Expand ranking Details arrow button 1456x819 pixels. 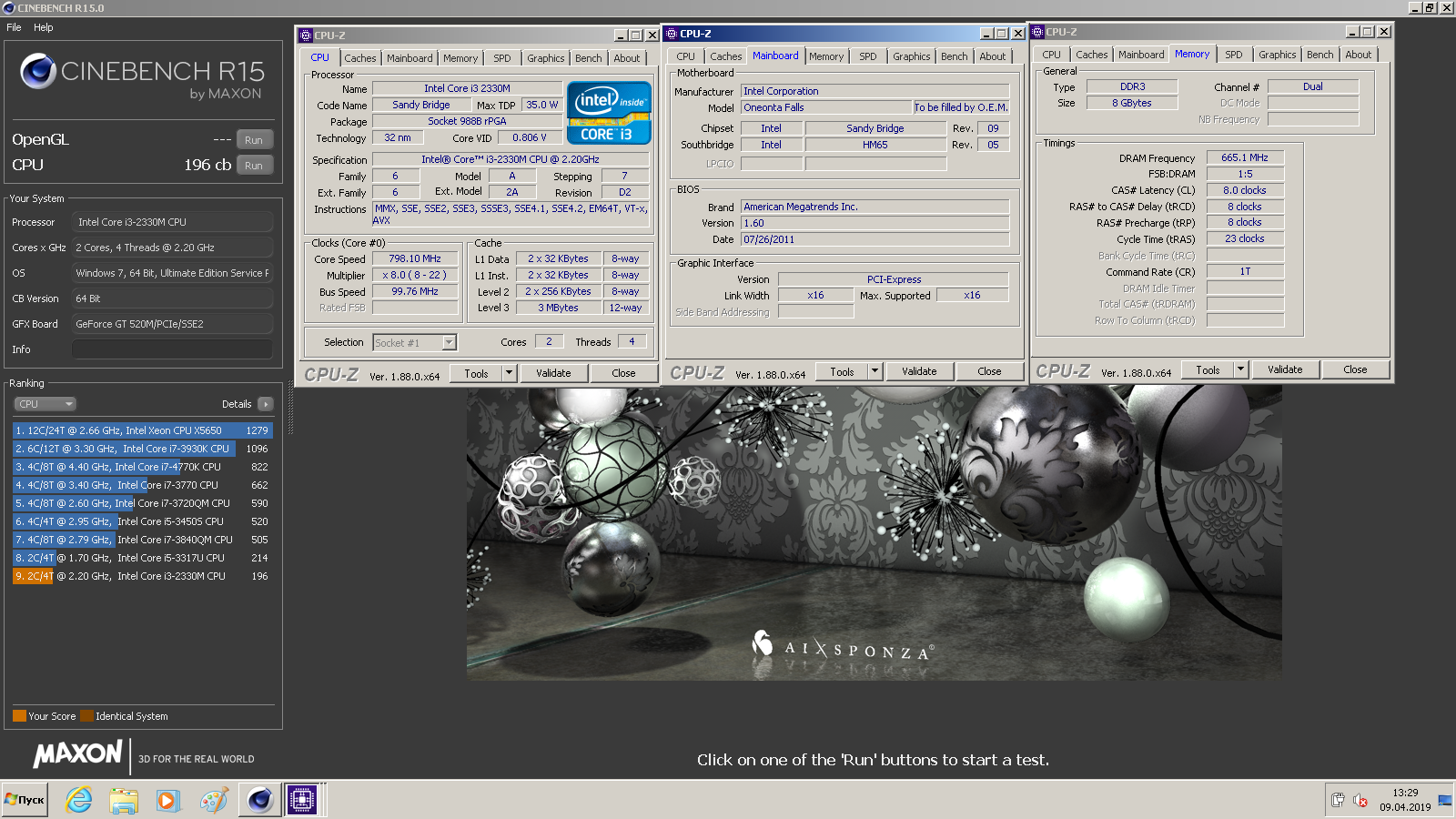click(266, 404)
